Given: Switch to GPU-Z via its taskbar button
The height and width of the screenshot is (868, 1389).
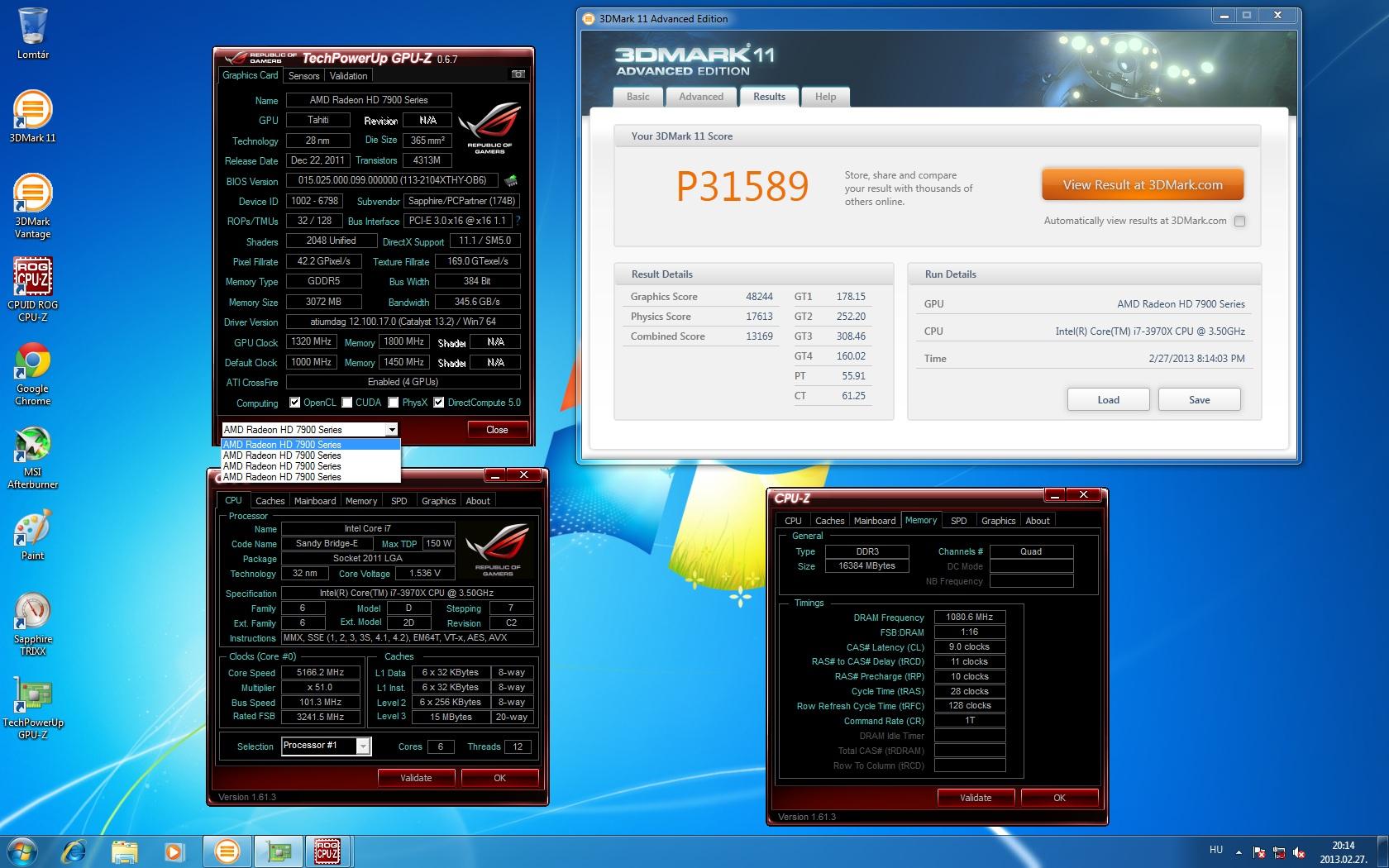Looking at the screenshot, I should click(x=278, y=851).
